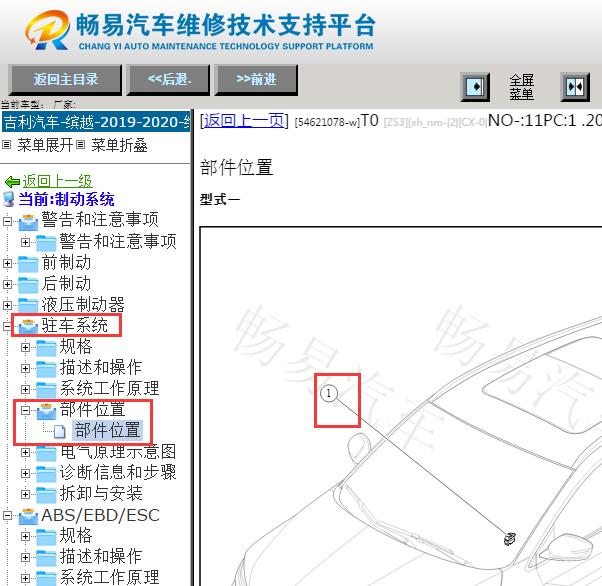The height and width of the screenshot is (586, 602).
Task: Click the 诊断信息和步骤 folder icon
Action: tap(46, 474)
